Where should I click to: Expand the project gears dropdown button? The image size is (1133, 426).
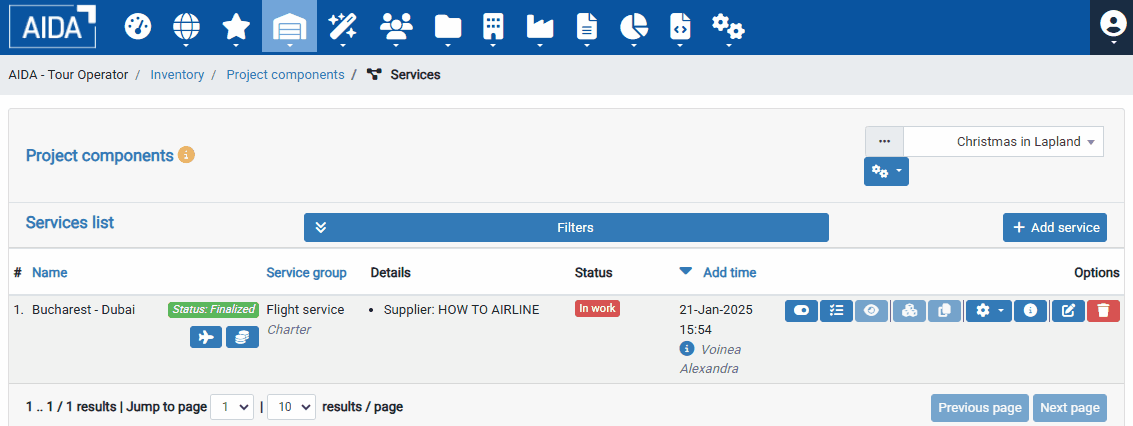(887, 172)
